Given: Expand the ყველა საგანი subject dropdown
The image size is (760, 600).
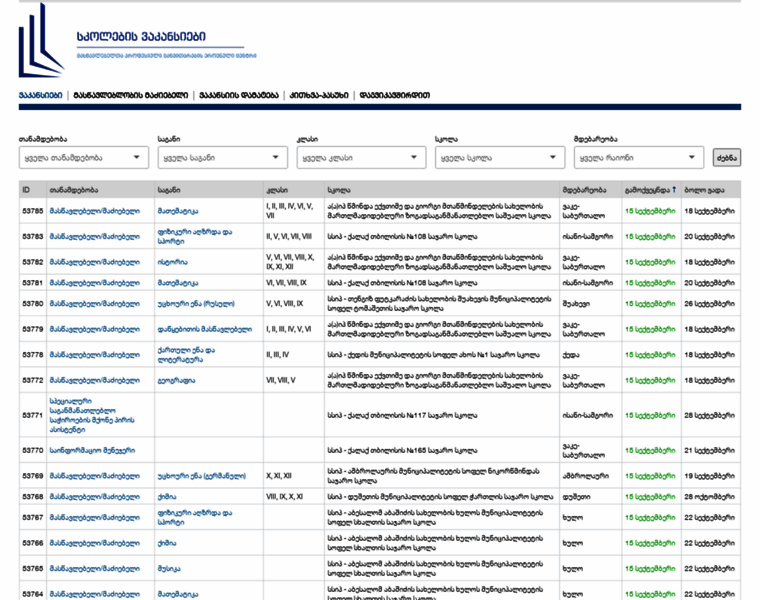Looking at the screenshot, I should [x=221, y=158].
